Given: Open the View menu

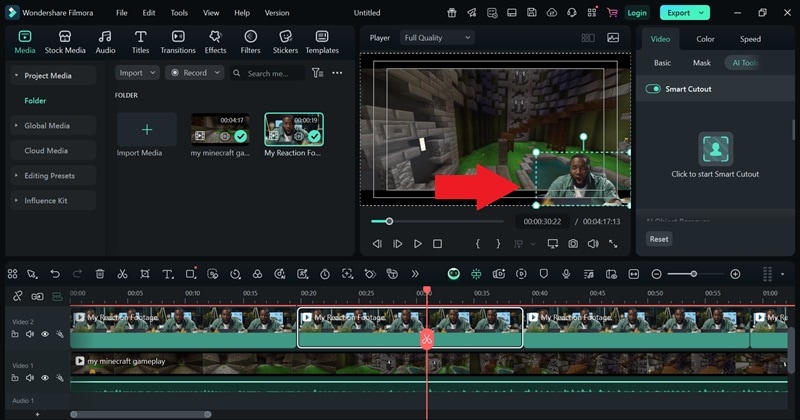Looking at the screenshot, I should click(x=211, y=13).
